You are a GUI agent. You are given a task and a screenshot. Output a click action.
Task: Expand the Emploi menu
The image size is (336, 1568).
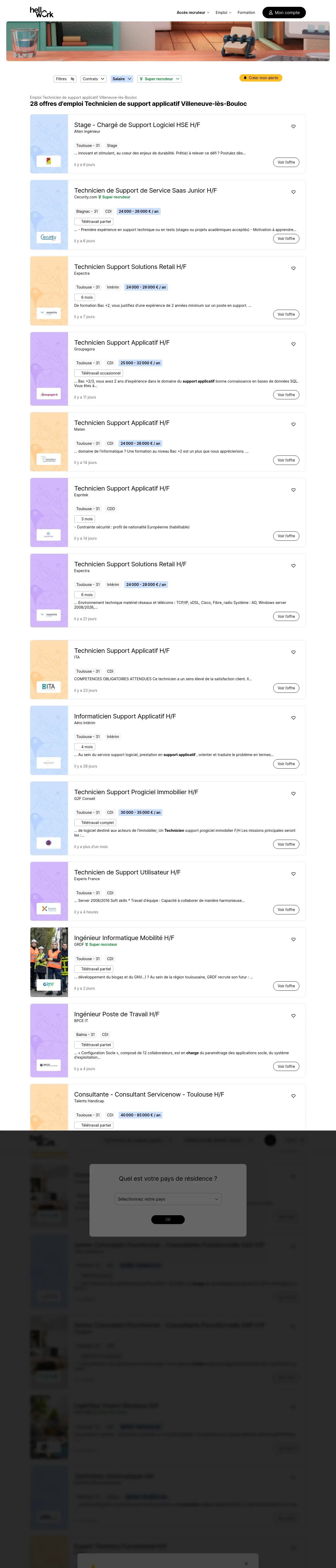[223, 12]
